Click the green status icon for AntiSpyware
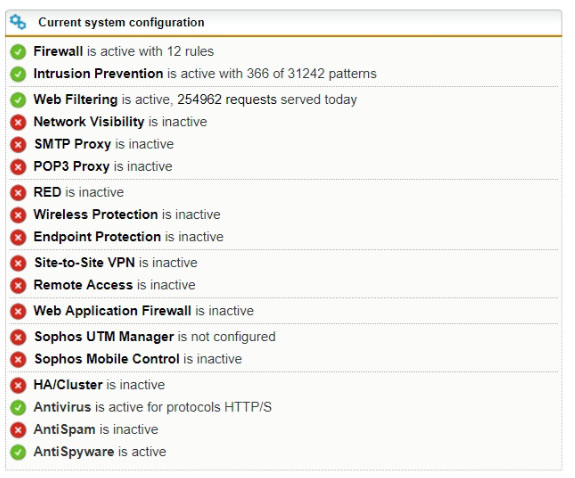Viewport: 575px width, 478px height. pos(18,452)
